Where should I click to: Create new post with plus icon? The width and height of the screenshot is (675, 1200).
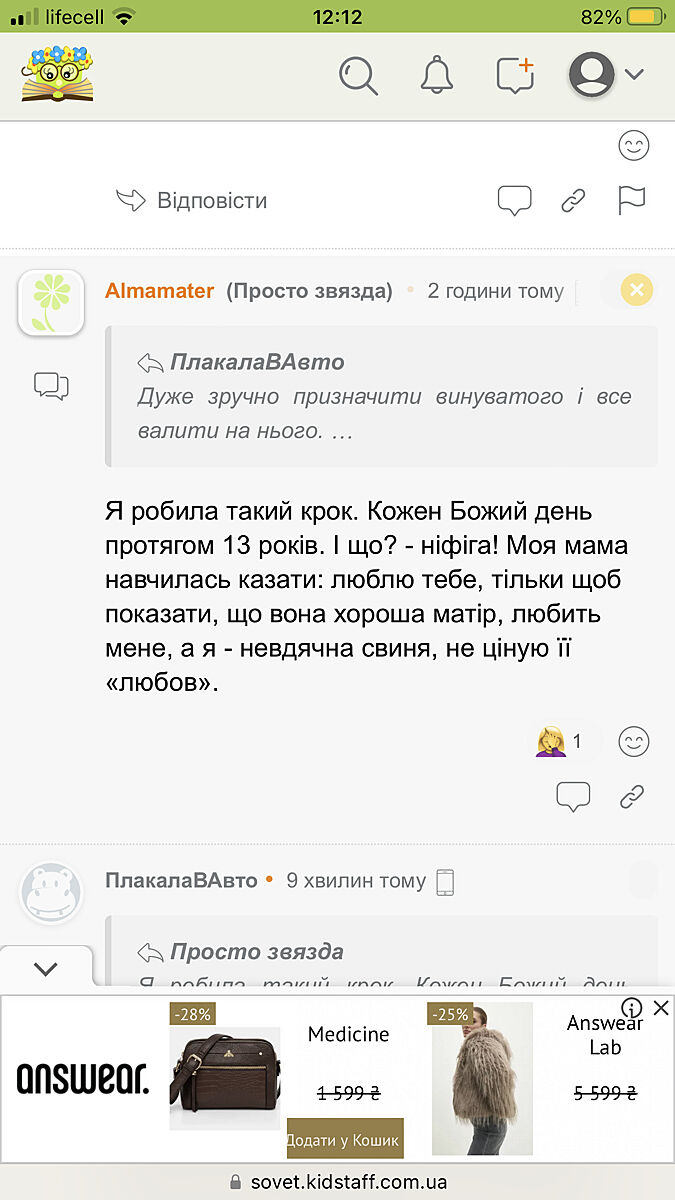(x=515, y=75)
